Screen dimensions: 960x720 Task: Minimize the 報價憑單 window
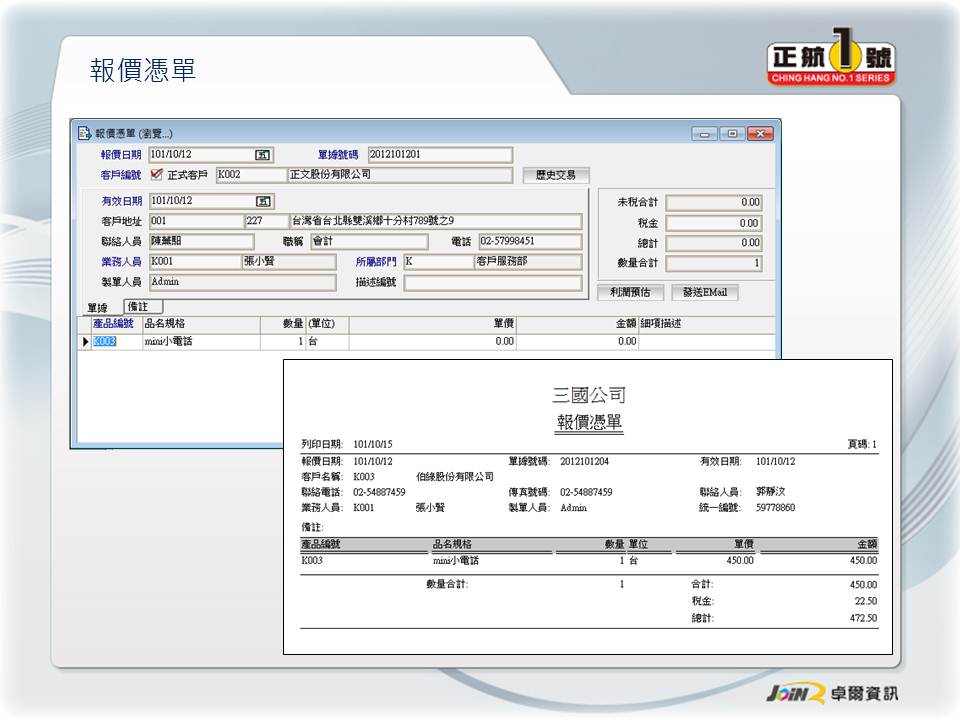tap(705, 133)
